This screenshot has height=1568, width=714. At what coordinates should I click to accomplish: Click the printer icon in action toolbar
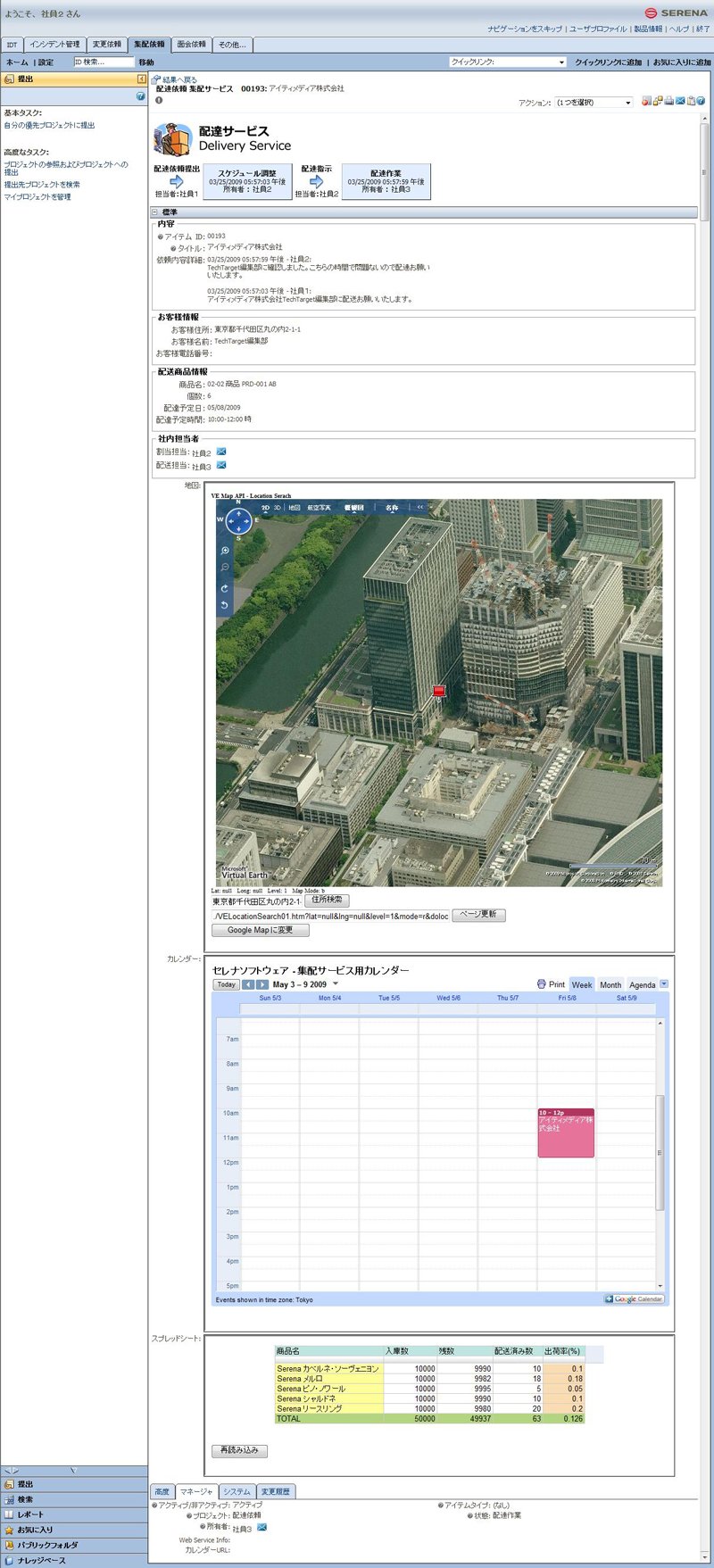(668, 101)
